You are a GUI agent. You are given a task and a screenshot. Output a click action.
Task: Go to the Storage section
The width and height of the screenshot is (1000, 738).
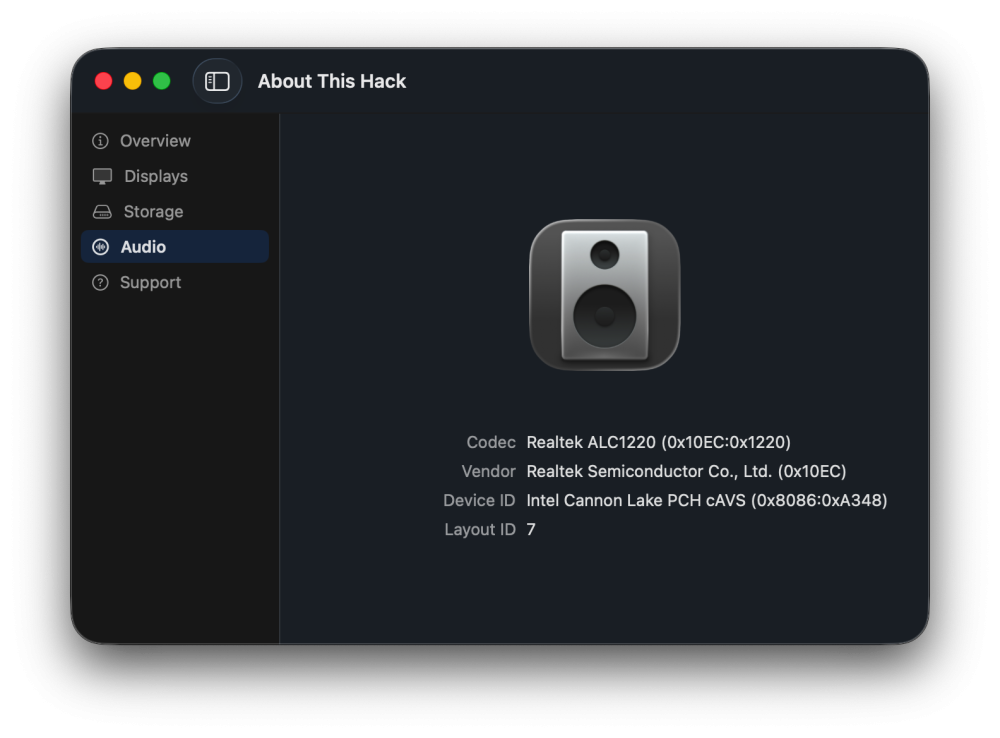coord(175,212)
